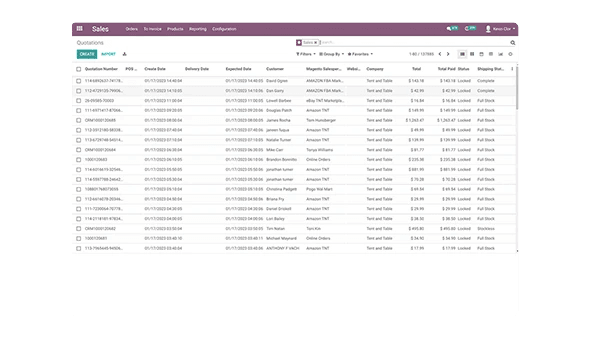
Task: Click the eBay TNT Marketplace cell
Action: click(325, 101)
